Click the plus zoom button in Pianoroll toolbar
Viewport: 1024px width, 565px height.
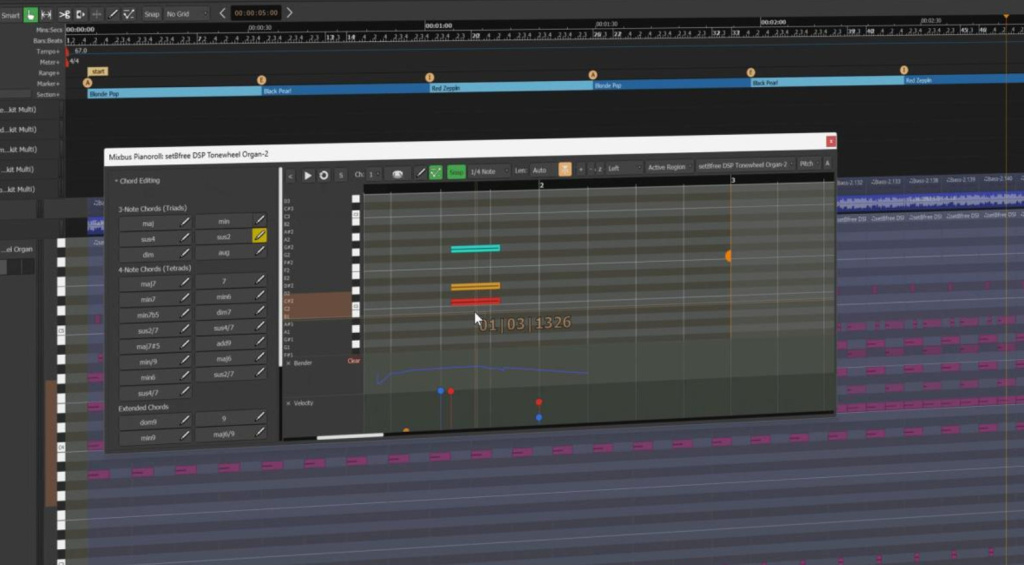pos(581,169)
